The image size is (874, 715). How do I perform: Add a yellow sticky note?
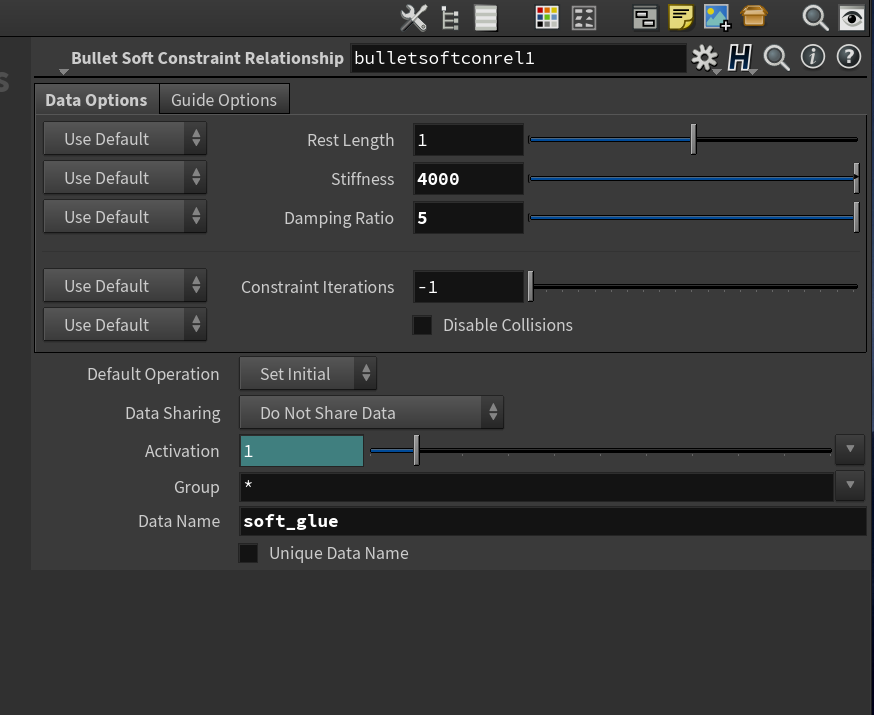click(681, 18)
